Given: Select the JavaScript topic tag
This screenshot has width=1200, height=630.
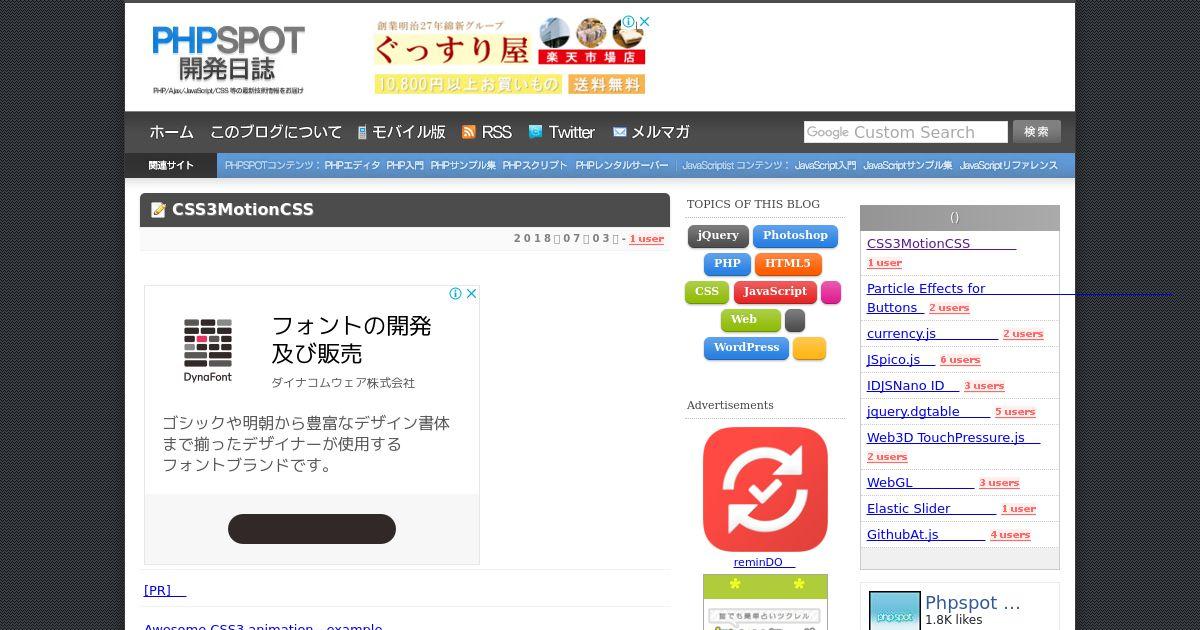Looking at the screenshot, I should coord(775,293).
